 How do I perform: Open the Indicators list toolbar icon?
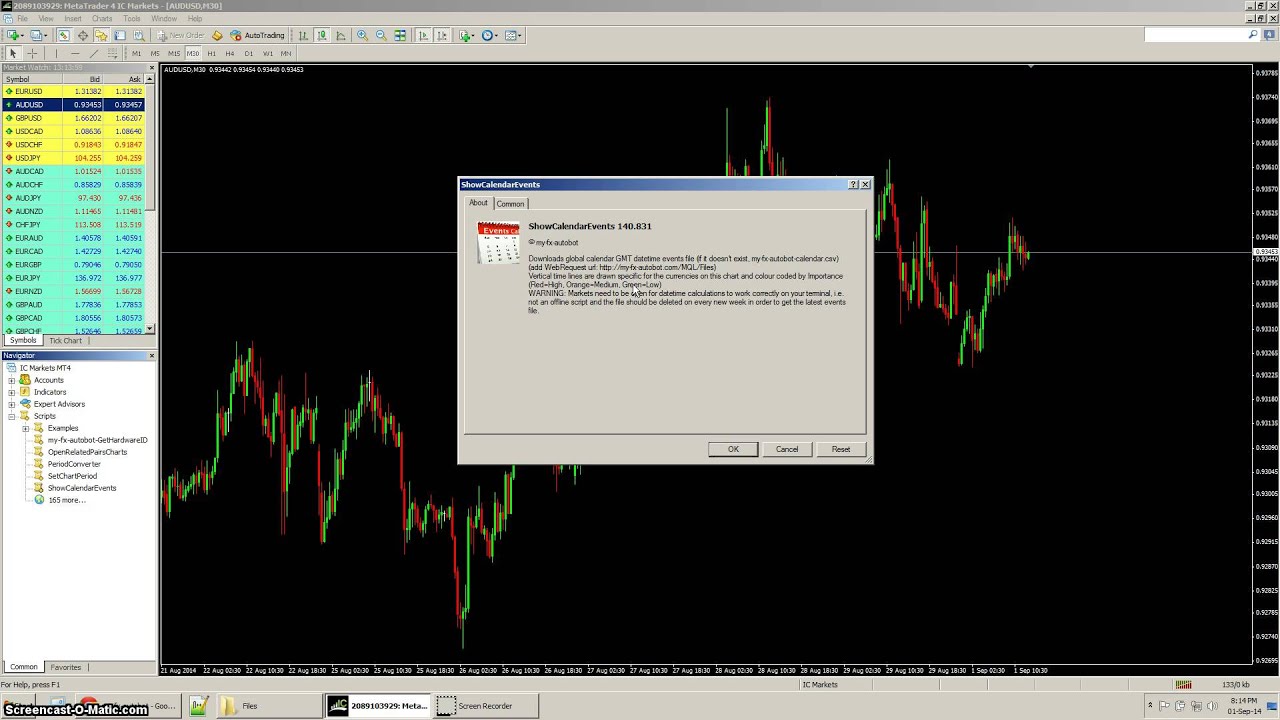coord(466,35)
